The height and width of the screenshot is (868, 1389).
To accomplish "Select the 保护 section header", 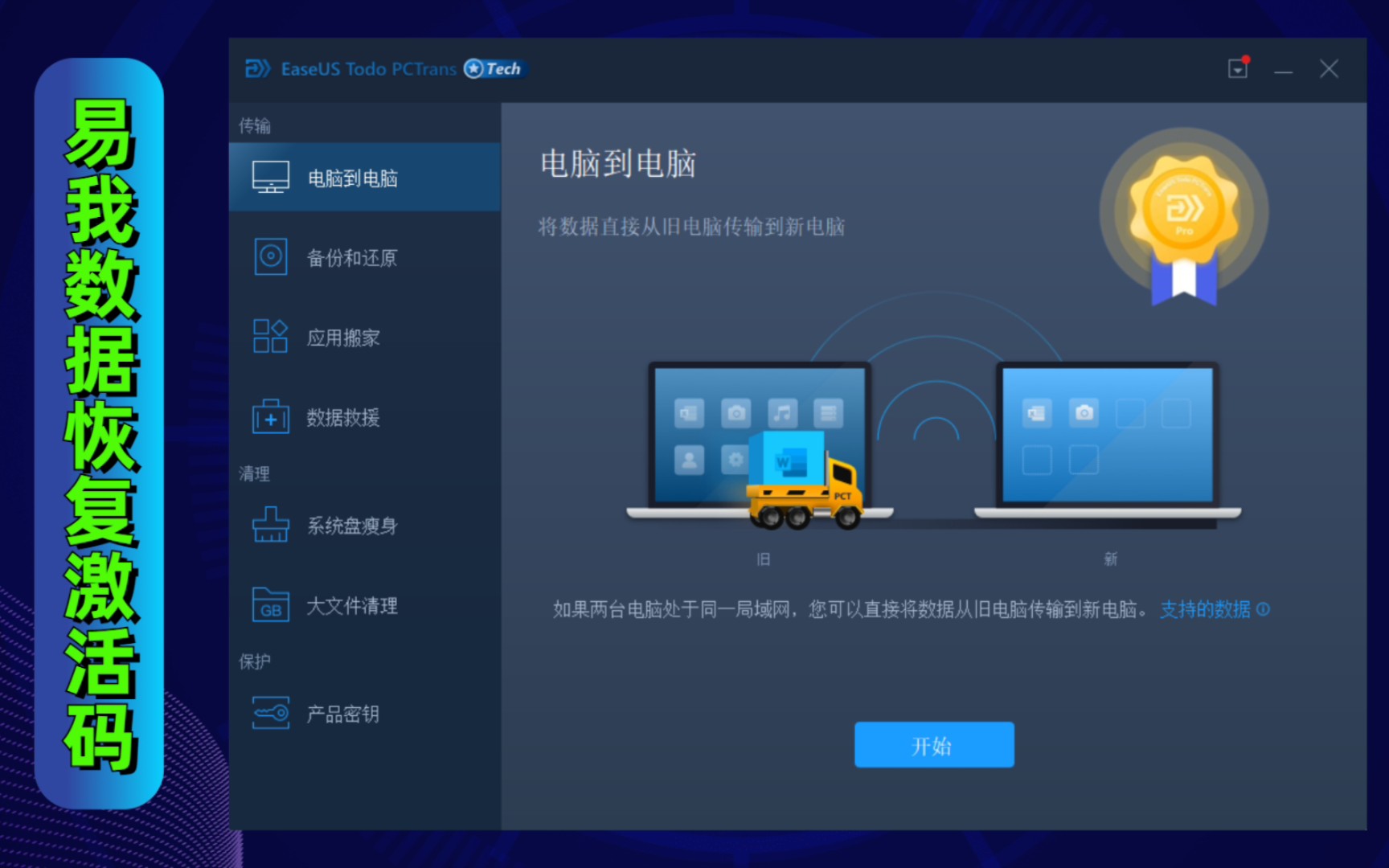I will (254, 661).
